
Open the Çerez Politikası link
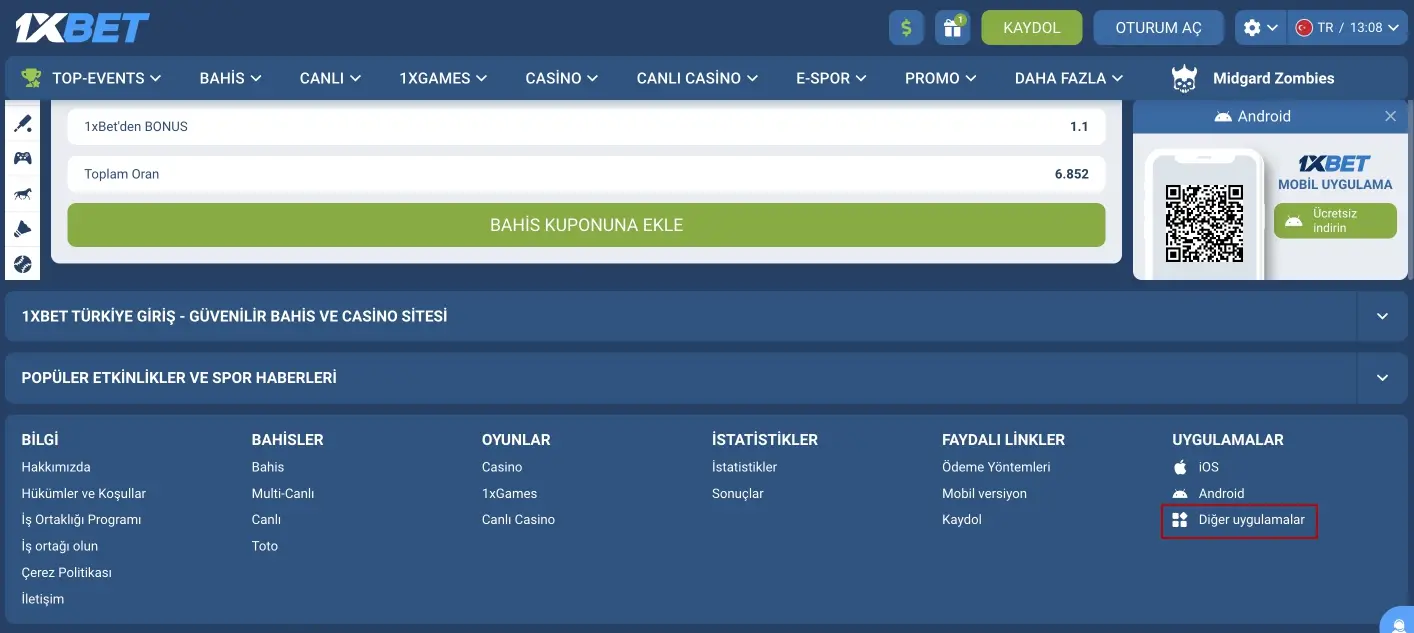(x=67, y=573)
